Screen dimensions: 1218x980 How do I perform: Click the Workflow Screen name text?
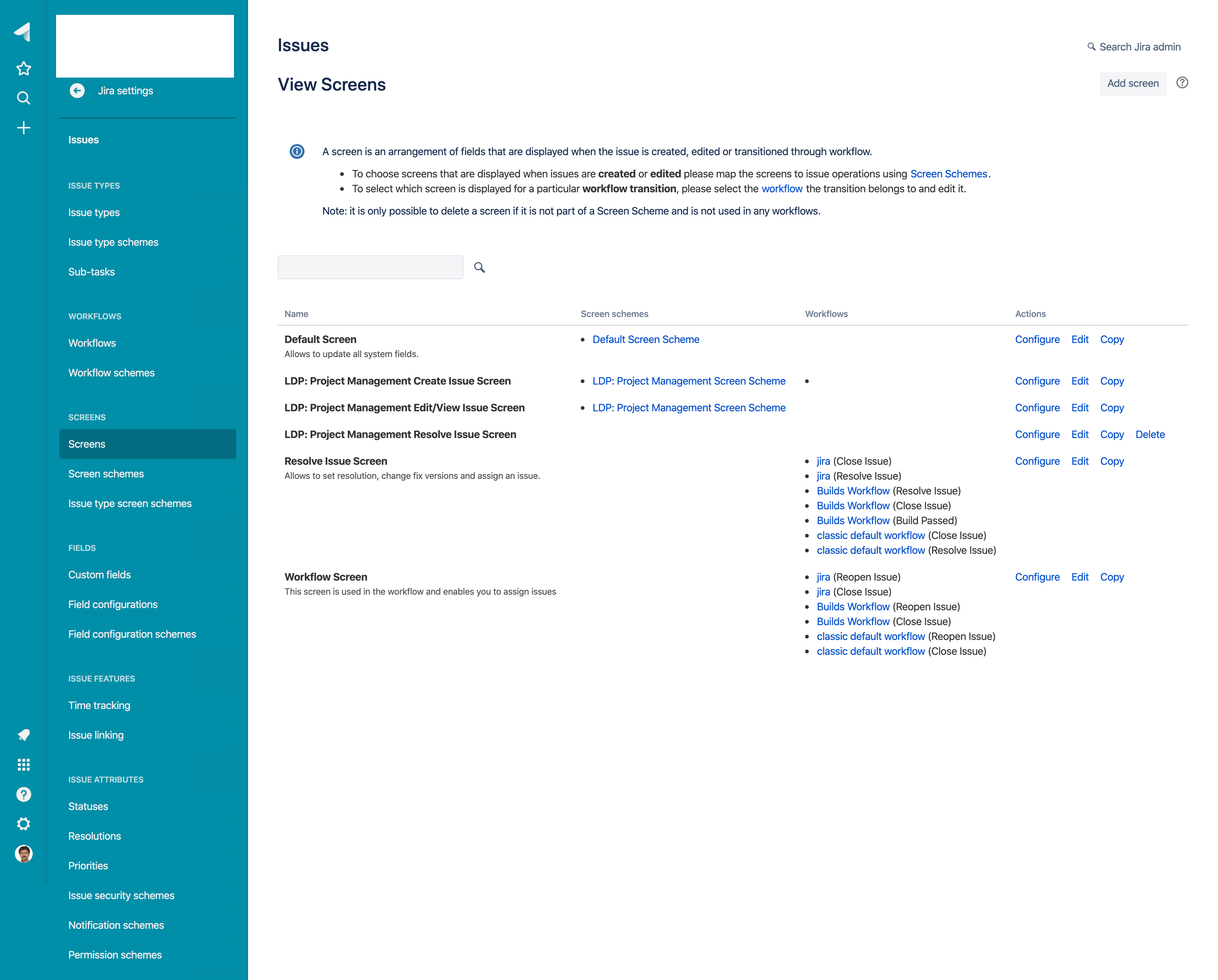click(x=325, y=577)
